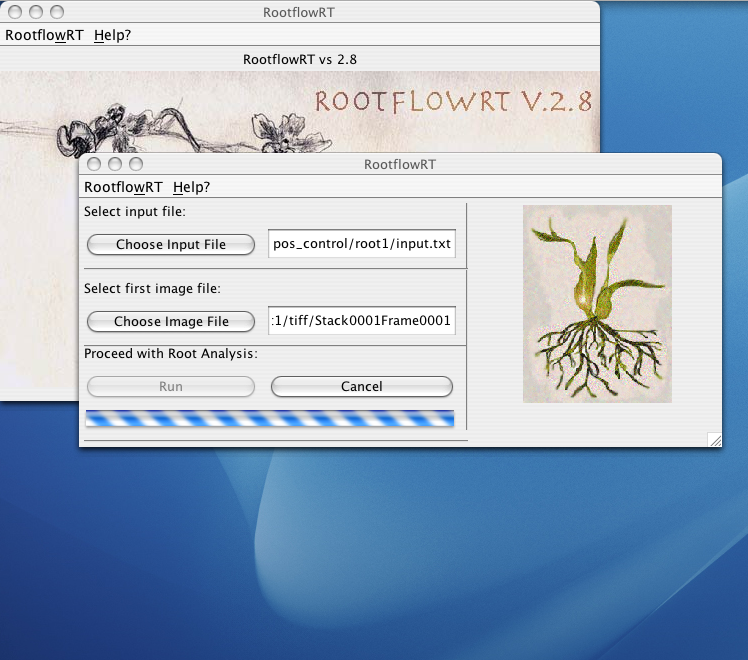This screenshot has height=660, width=748.
Task: Open the Help? menu in the background window
Action: click(112, 35)
